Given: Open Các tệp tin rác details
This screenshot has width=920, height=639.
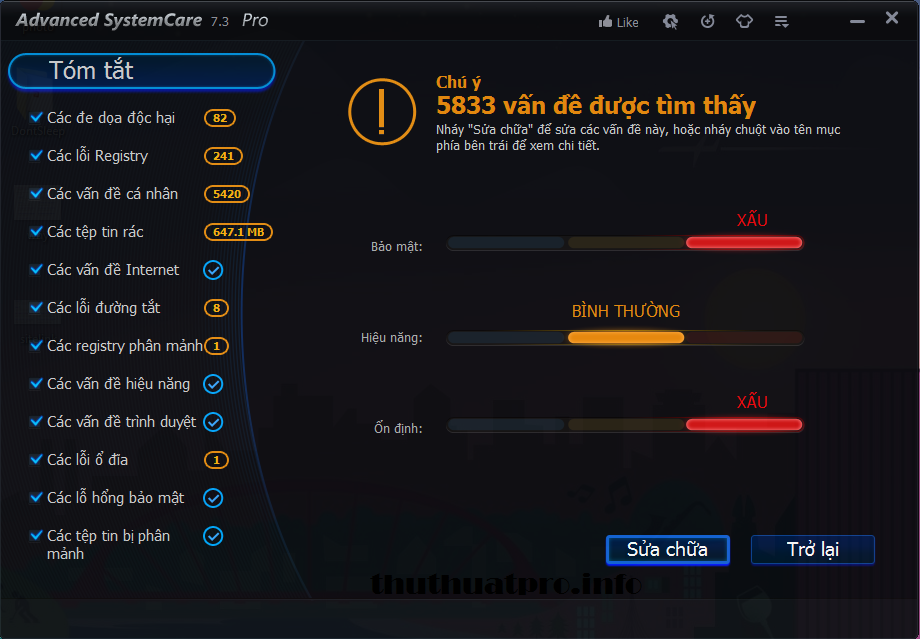Looking at the screenshot, I should click(x=95, y=232).
